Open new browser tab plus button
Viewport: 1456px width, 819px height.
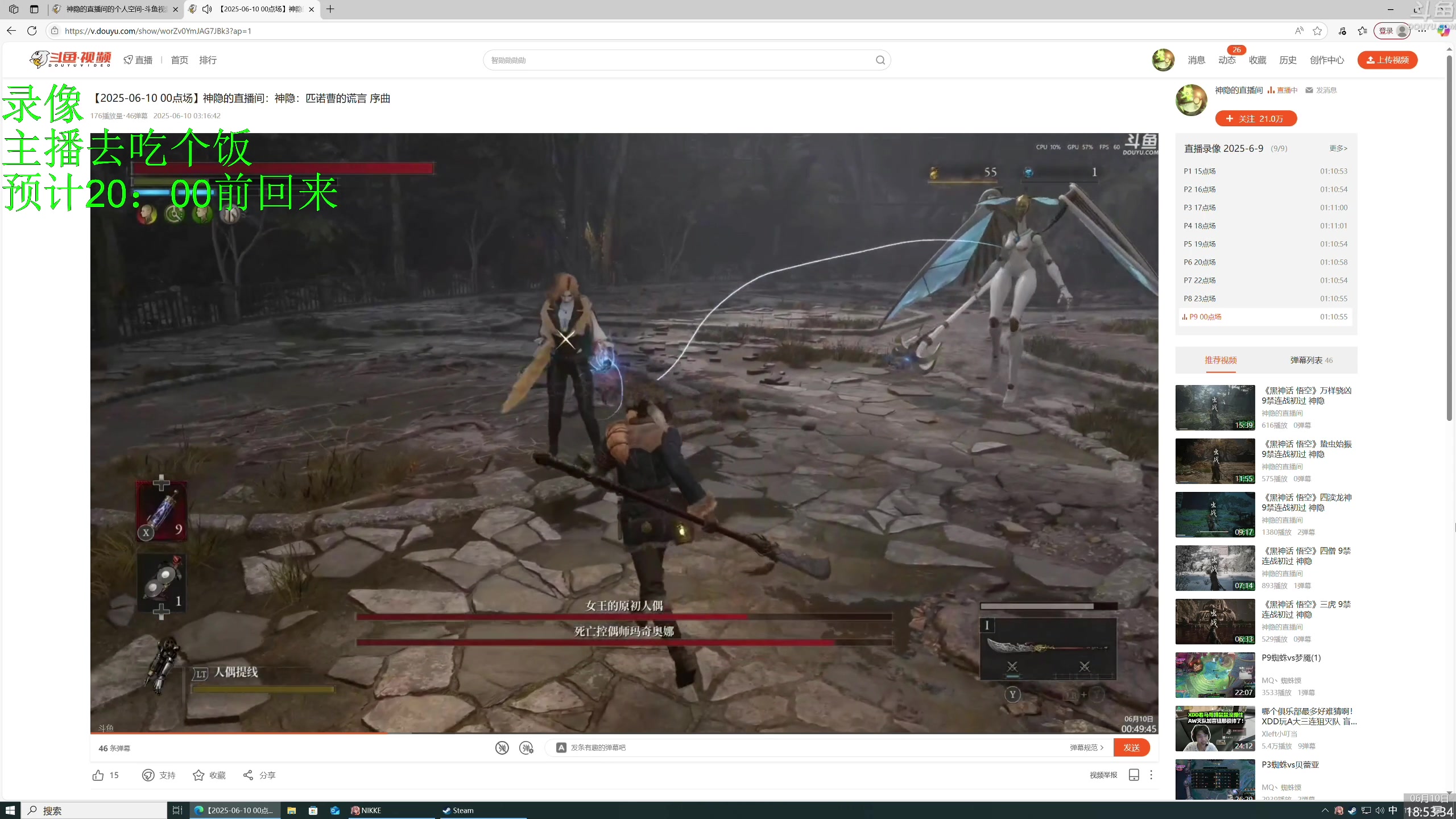click(x=330, y=9)
